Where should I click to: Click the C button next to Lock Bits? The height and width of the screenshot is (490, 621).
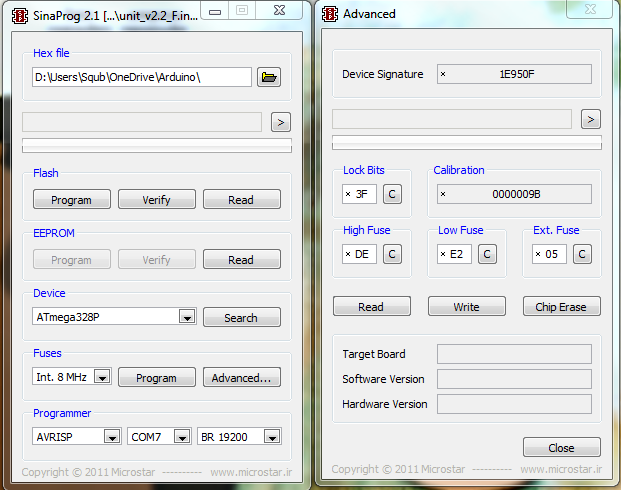(x=393, y=194)
